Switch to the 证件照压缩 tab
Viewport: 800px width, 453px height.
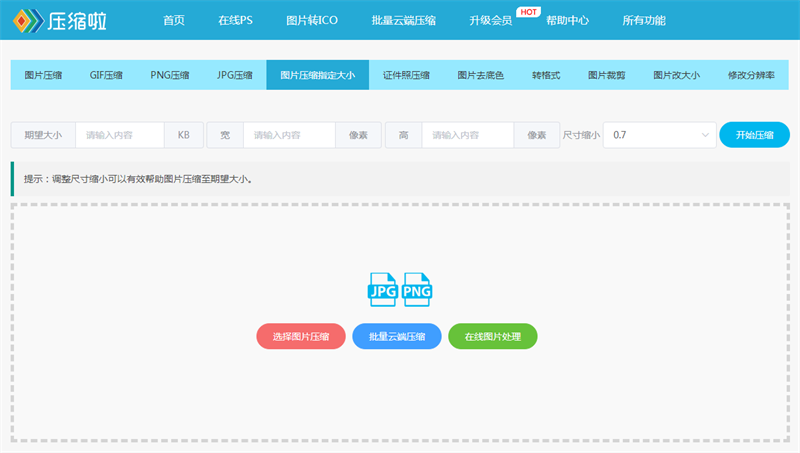406,75
